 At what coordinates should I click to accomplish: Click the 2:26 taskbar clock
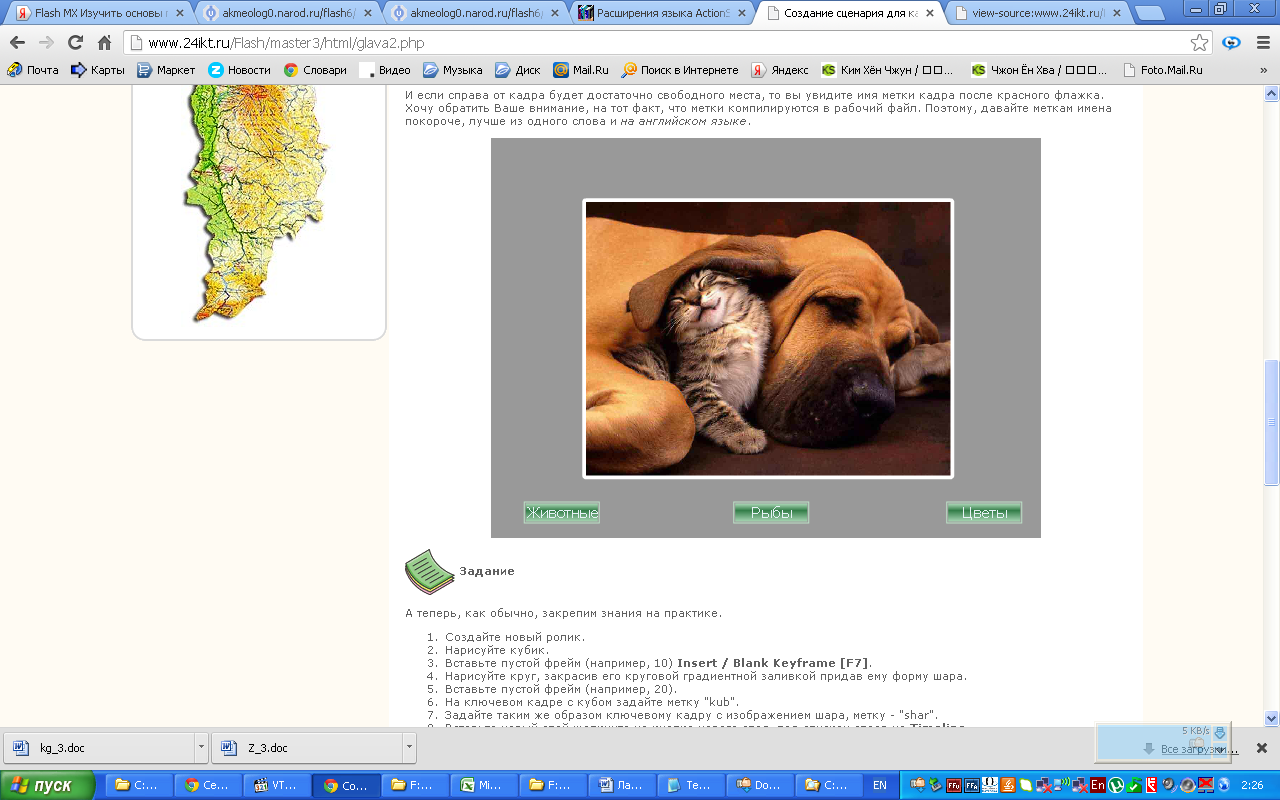(x=1251, y=785)
